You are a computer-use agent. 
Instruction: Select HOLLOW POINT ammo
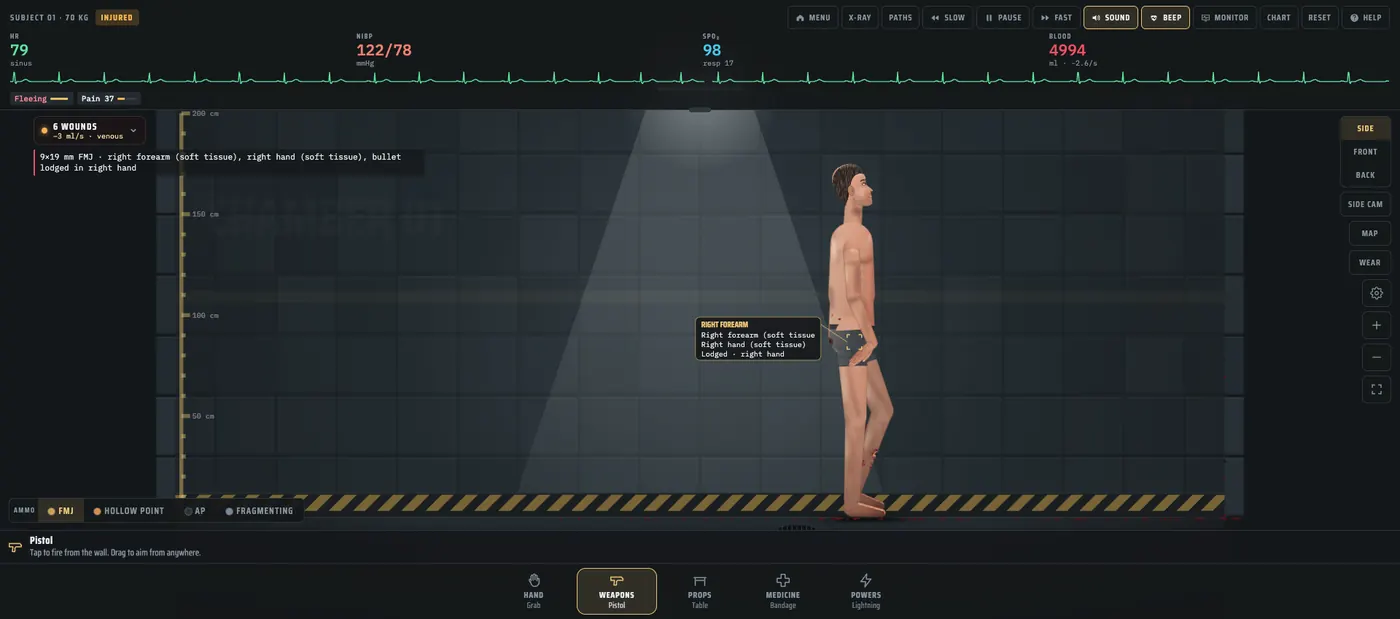pyautogui.click(x=129, y=511)
